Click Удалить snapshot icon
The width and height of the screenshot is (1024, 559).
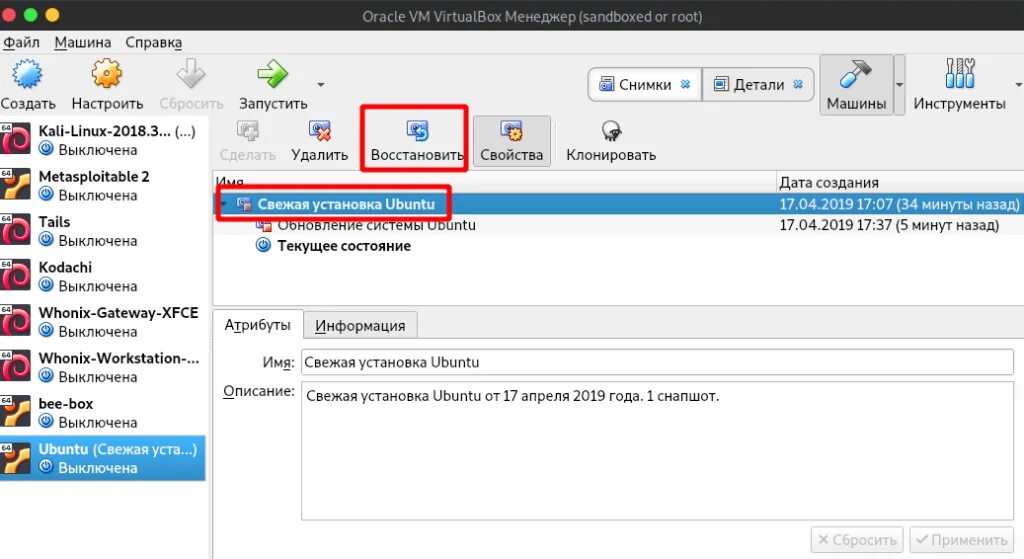(x=319, y=131)
